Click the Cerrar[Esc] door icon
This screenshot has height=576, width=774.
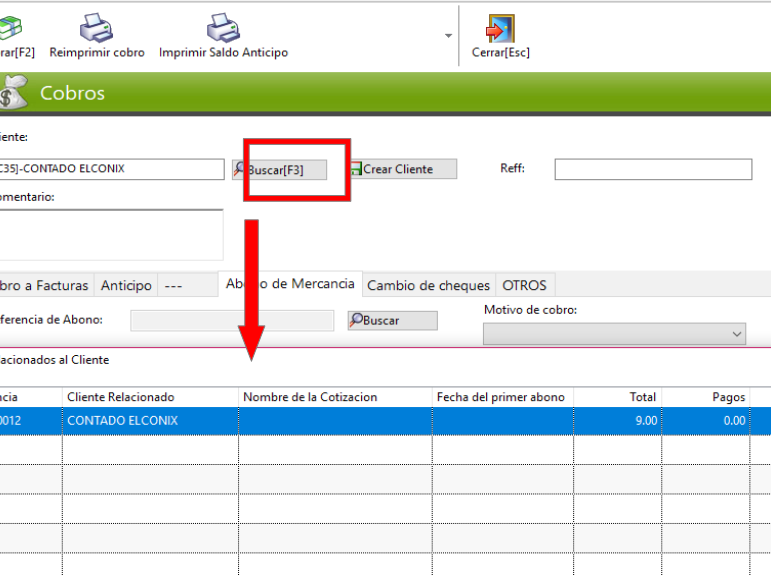point(500,29)
